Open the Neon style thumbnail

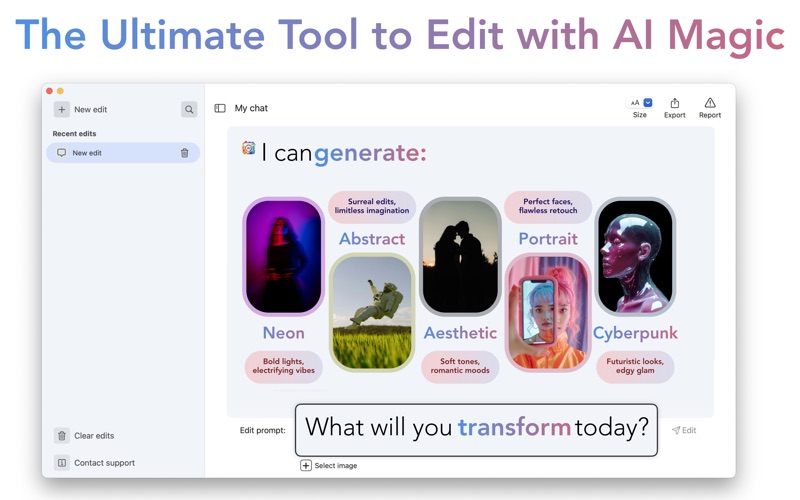(x=284, y=257)
